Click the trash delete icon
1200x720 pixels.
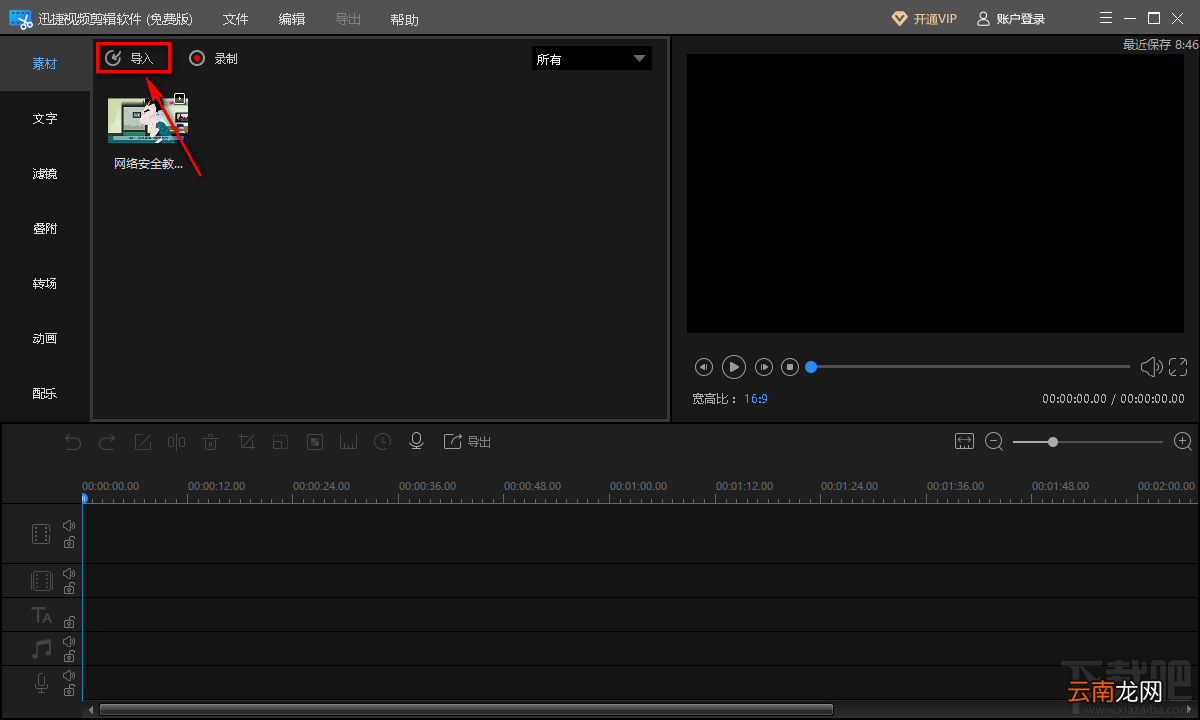211,441
